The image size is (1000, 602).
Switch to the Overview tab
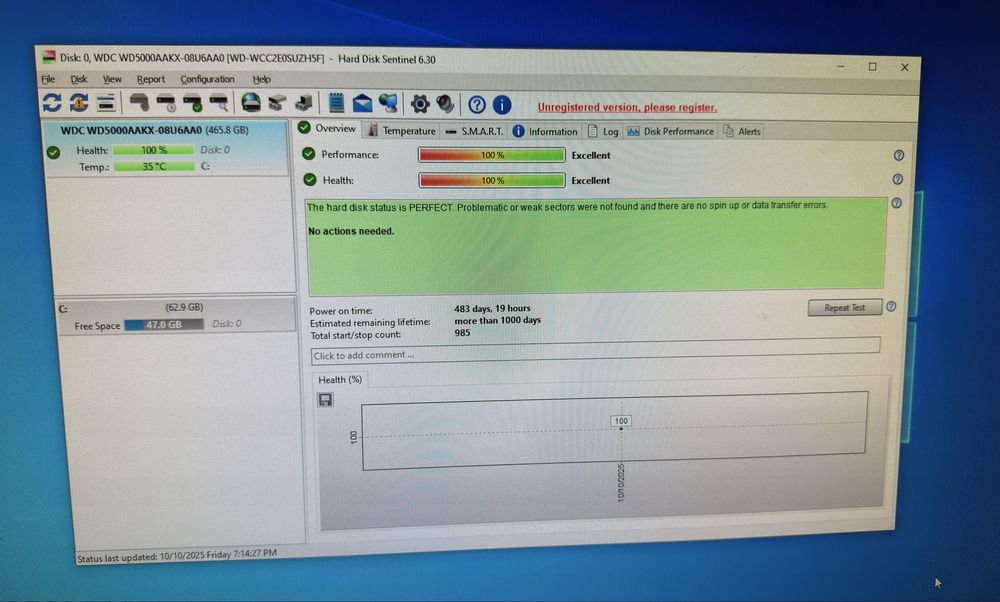click(x=328, y=128)
